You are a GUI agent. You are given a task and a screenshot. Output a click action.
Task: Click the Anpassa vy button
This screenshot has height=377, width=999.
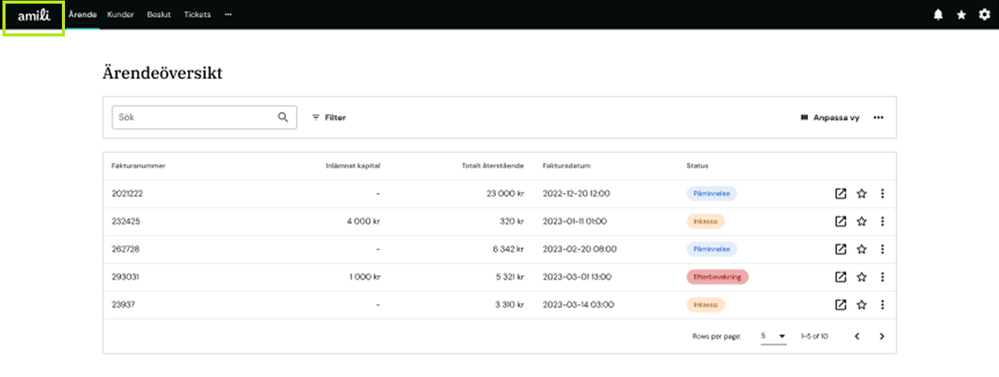[830, 118]
